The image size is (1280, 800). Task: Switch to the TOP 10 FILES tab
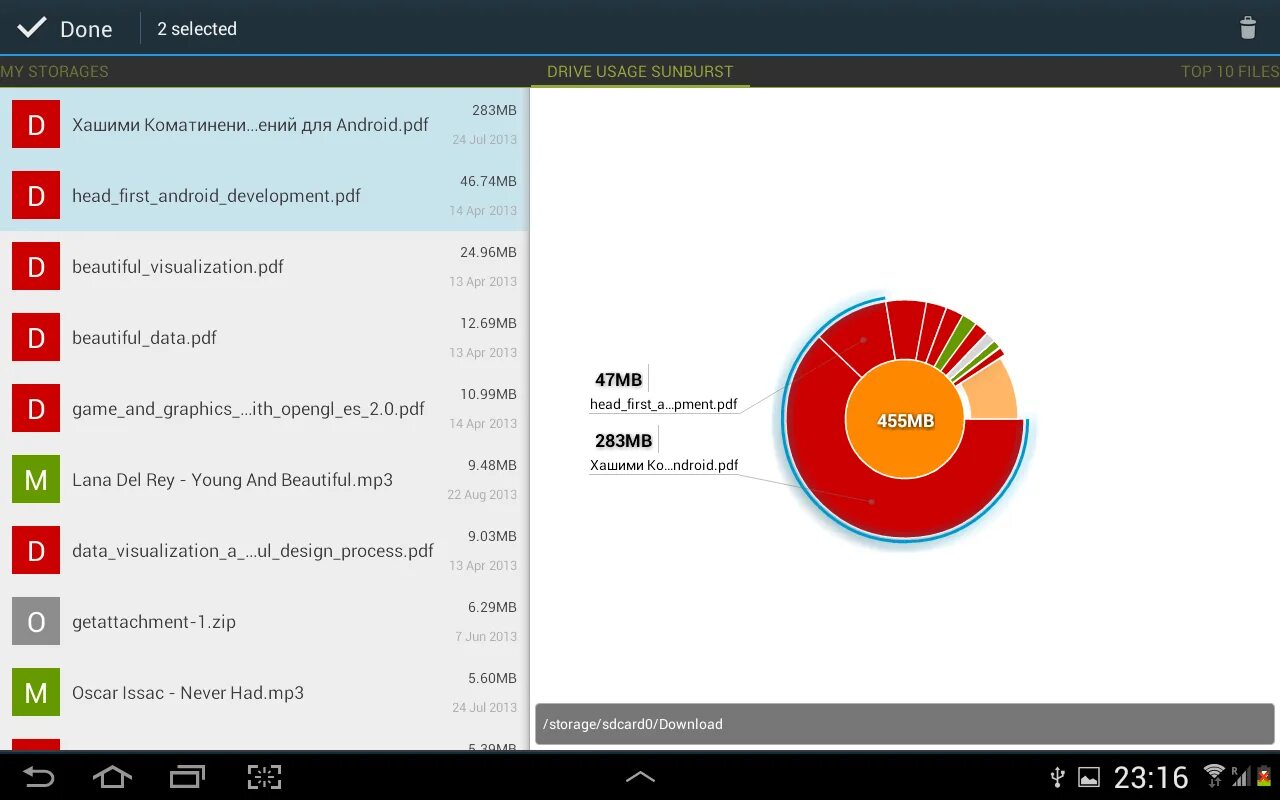[x=1230, y=71]
